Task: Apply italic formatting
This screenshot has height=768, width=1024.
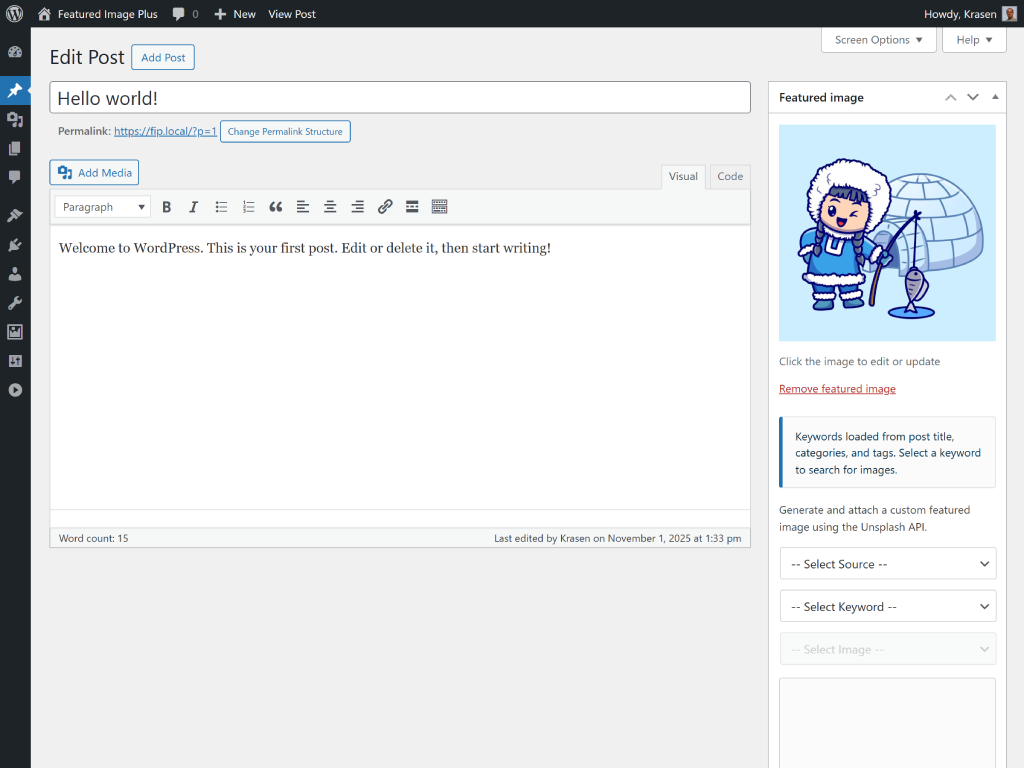Action: click(193, 207)
